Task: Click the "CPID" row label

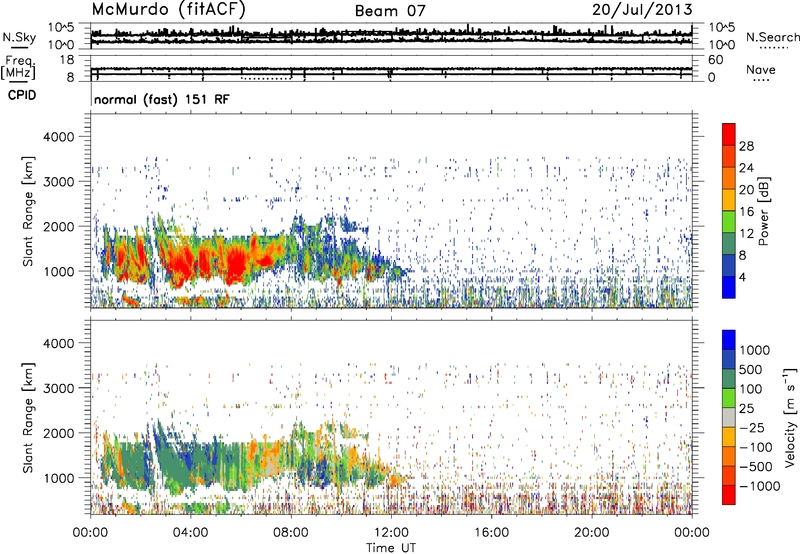Action: coord(22,95)
